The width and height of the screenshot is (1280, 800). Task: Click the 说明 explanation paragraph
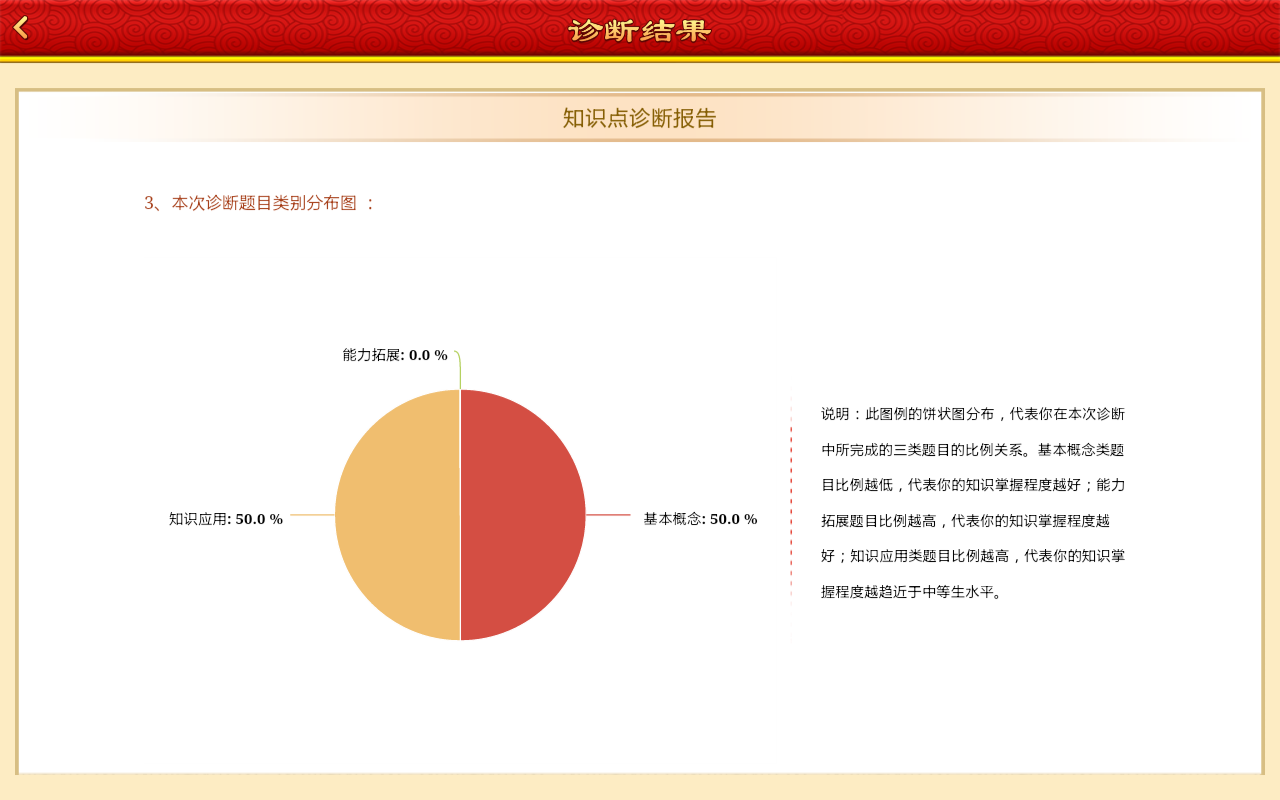(973, 502)
